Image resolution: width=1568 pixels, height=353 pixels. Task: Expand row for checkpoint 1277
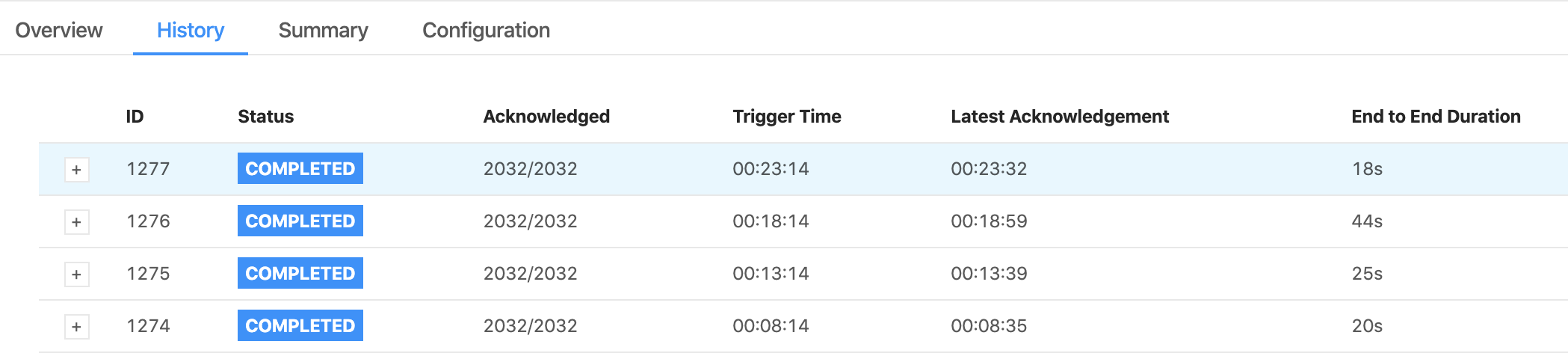(76, 170)
